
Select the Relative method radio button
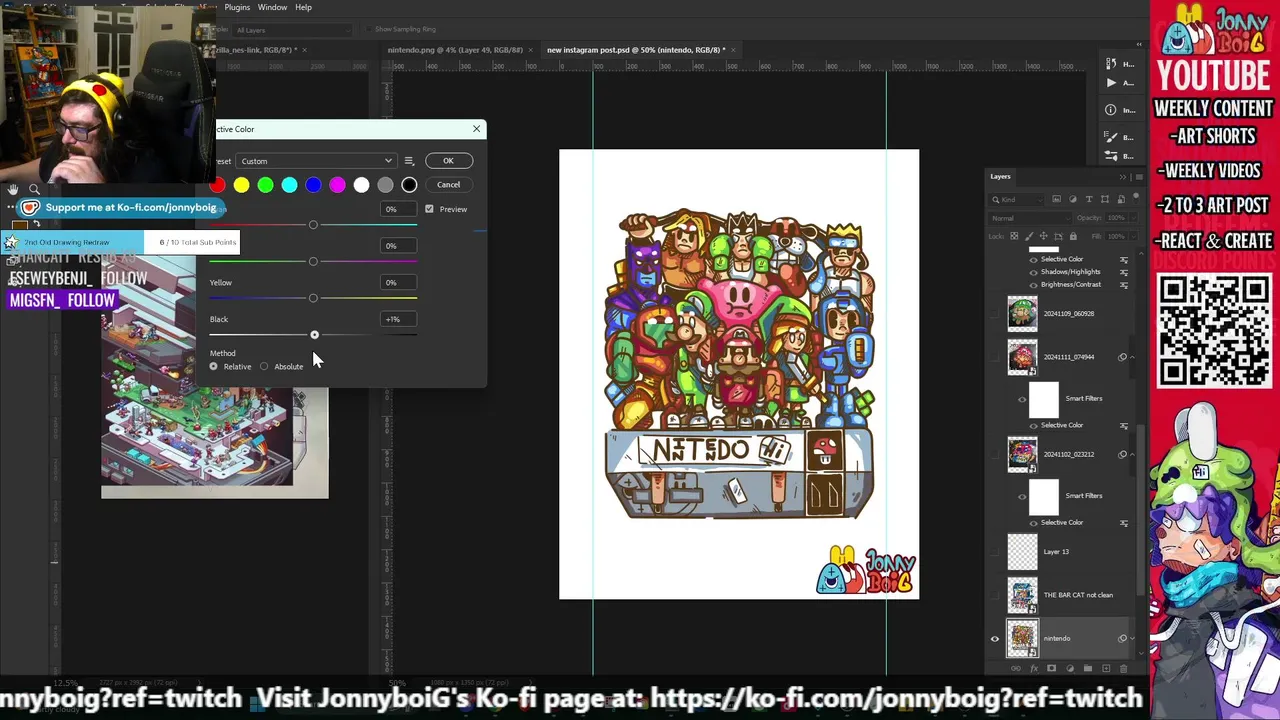click(213, 367)
